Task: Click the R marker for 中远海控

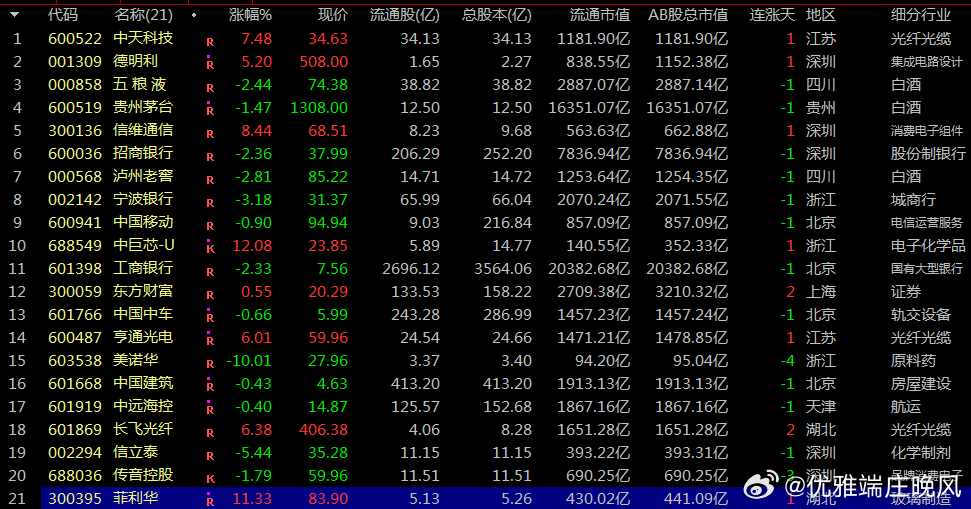Action: (x=210, y=408)
